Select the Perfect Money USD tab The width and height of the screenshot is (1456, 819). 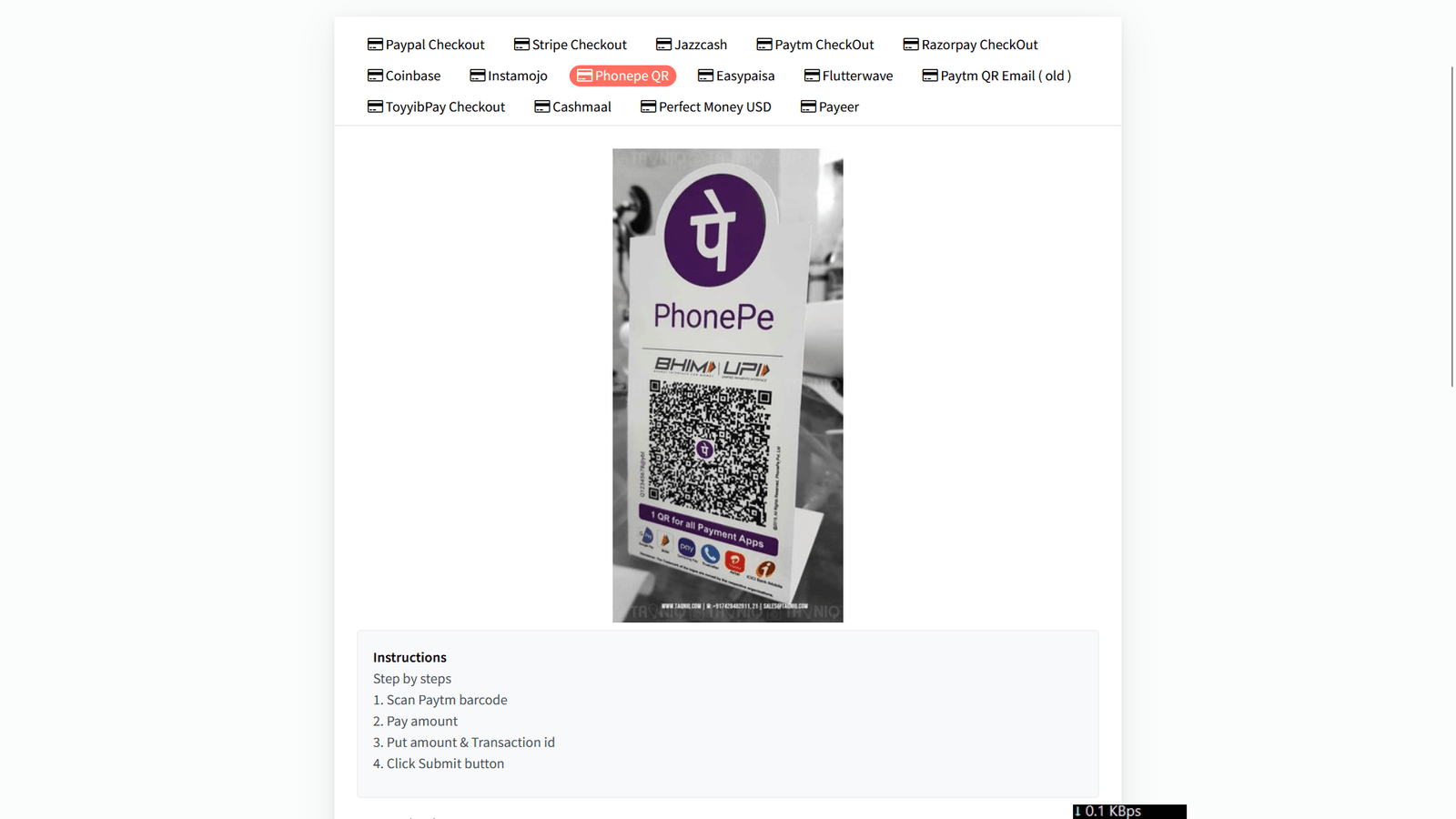click(706, 106)
